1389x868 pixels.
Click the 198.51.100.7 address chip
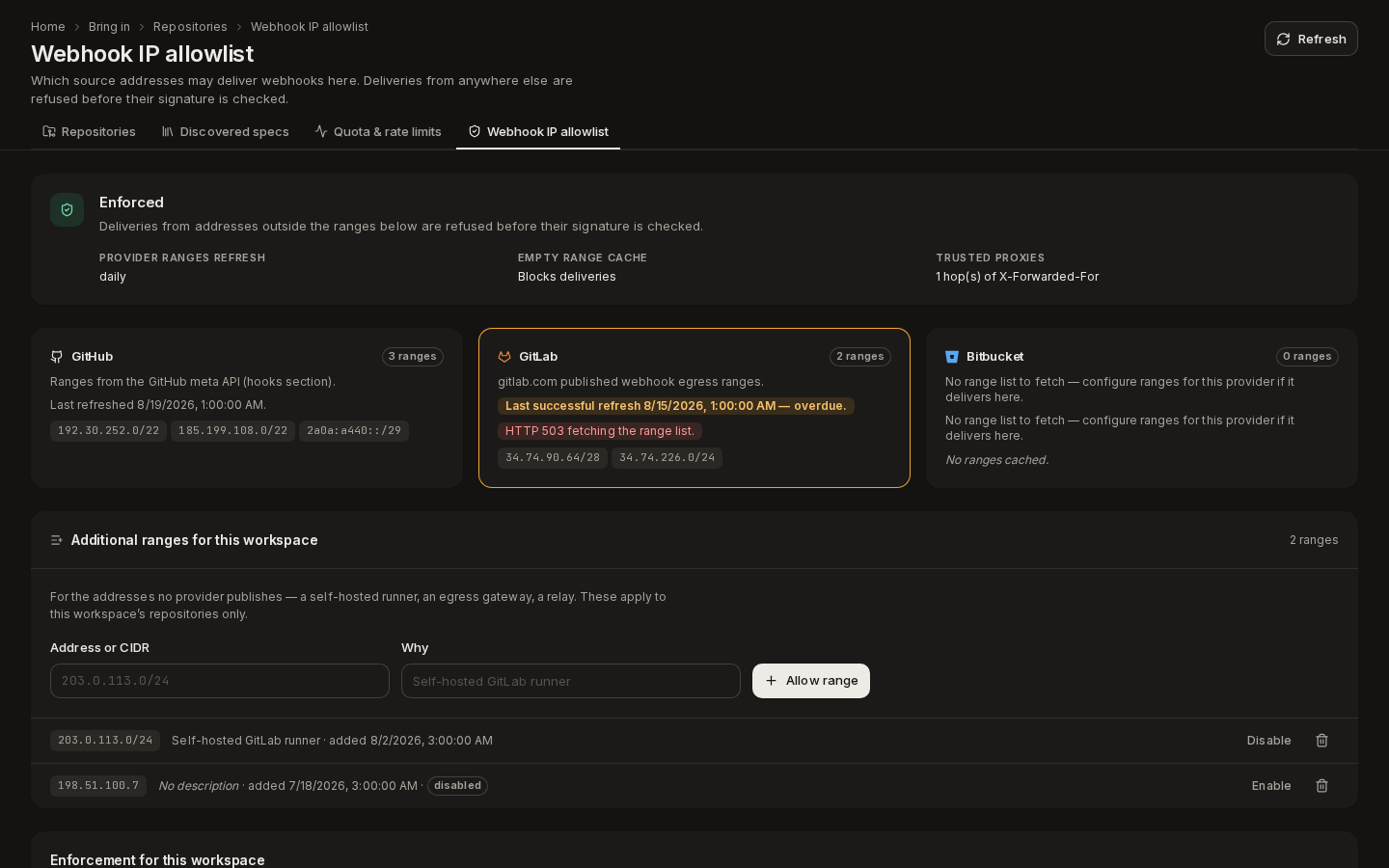(98, 786)
